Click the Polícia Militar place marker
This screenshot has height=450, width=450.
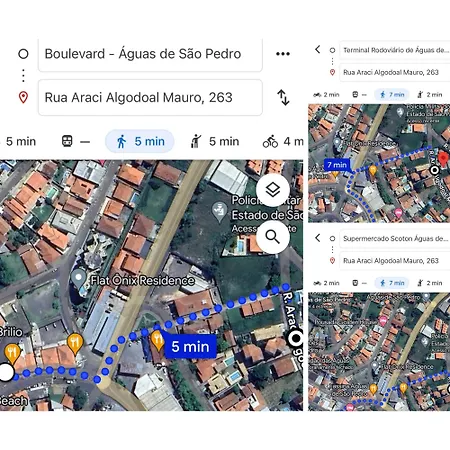pos(219,212)
